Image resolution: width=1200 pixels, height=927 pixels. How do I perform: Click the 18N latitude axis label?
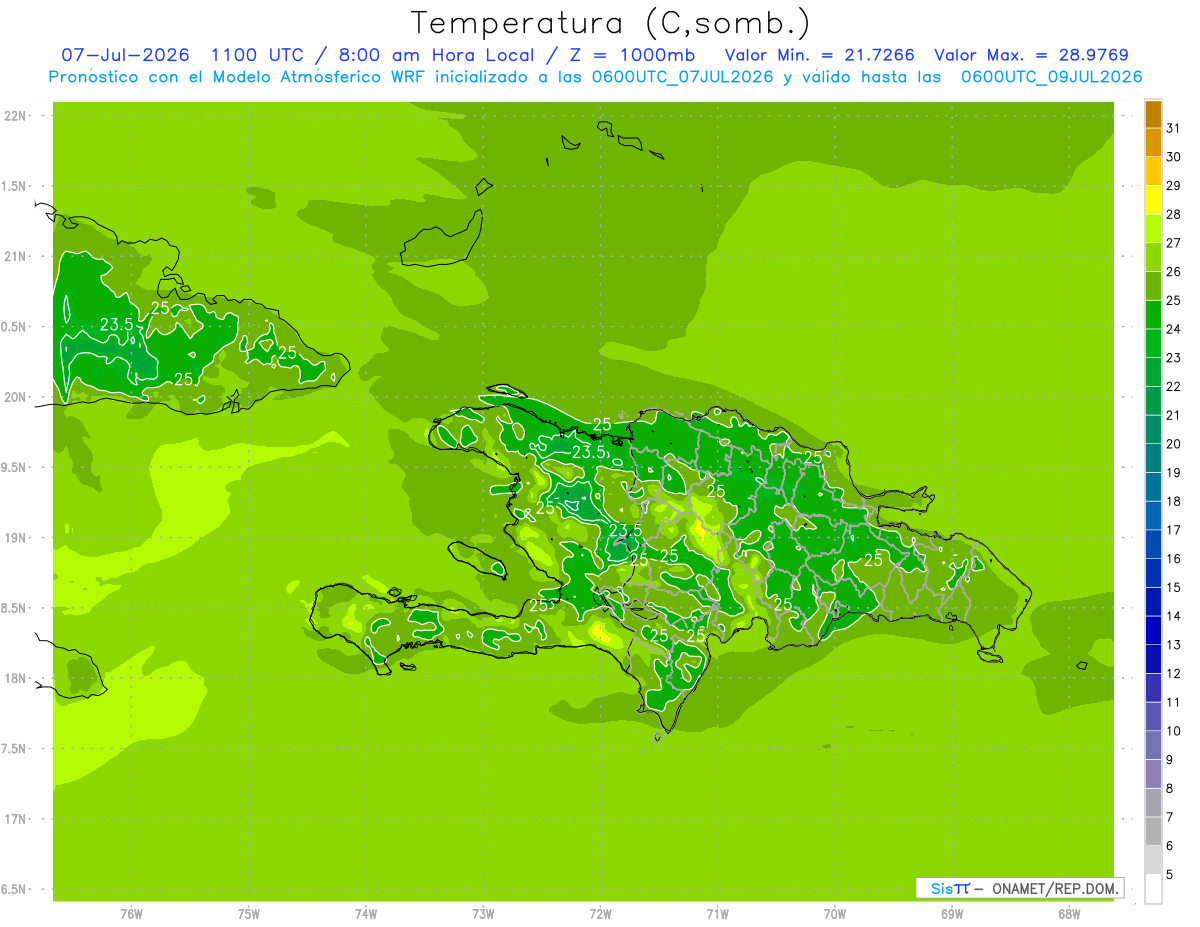(x=15, y=678)
